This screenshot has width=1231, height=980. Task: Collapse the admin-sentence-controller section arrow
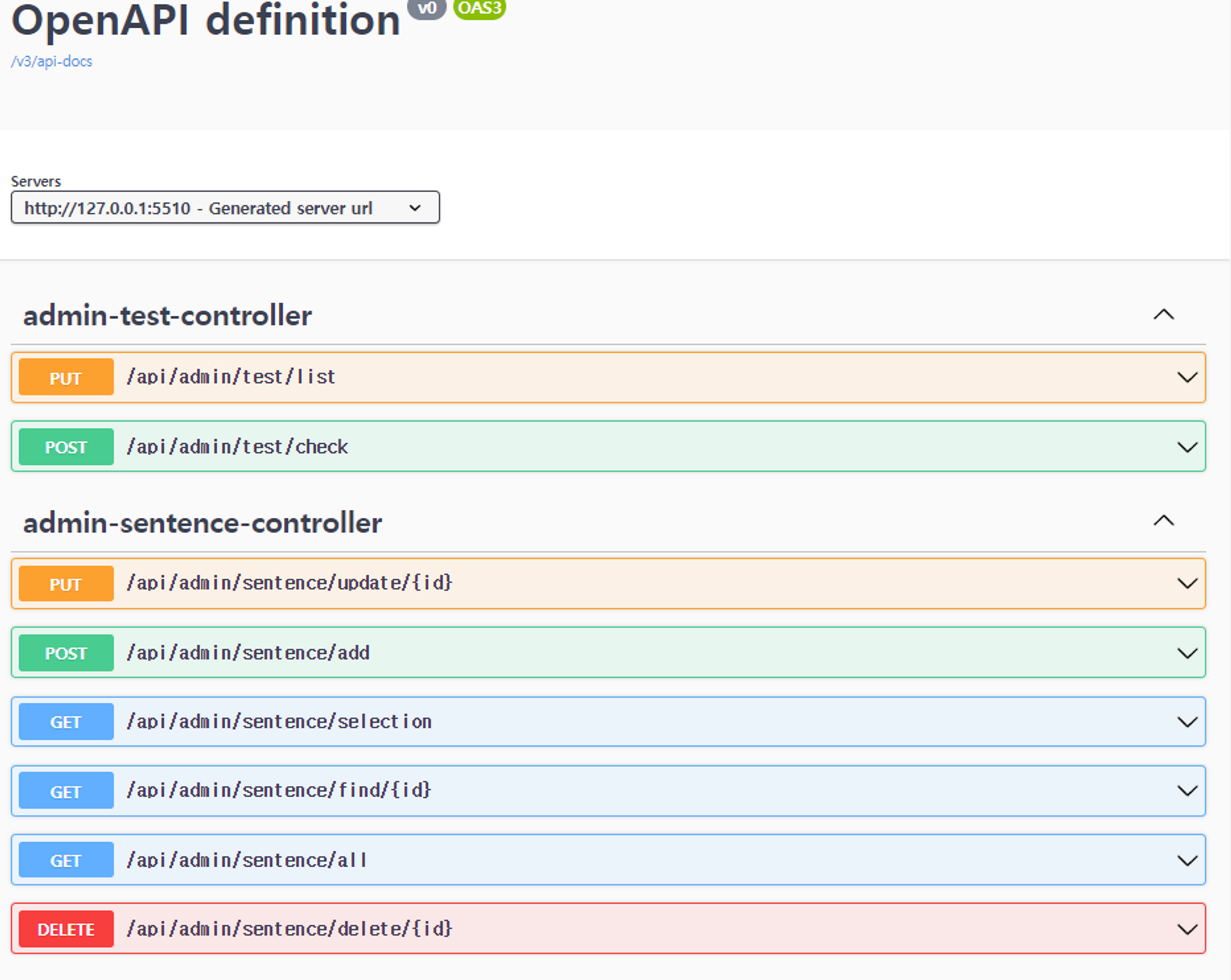pyautogui.click(x=1163, y=521)
